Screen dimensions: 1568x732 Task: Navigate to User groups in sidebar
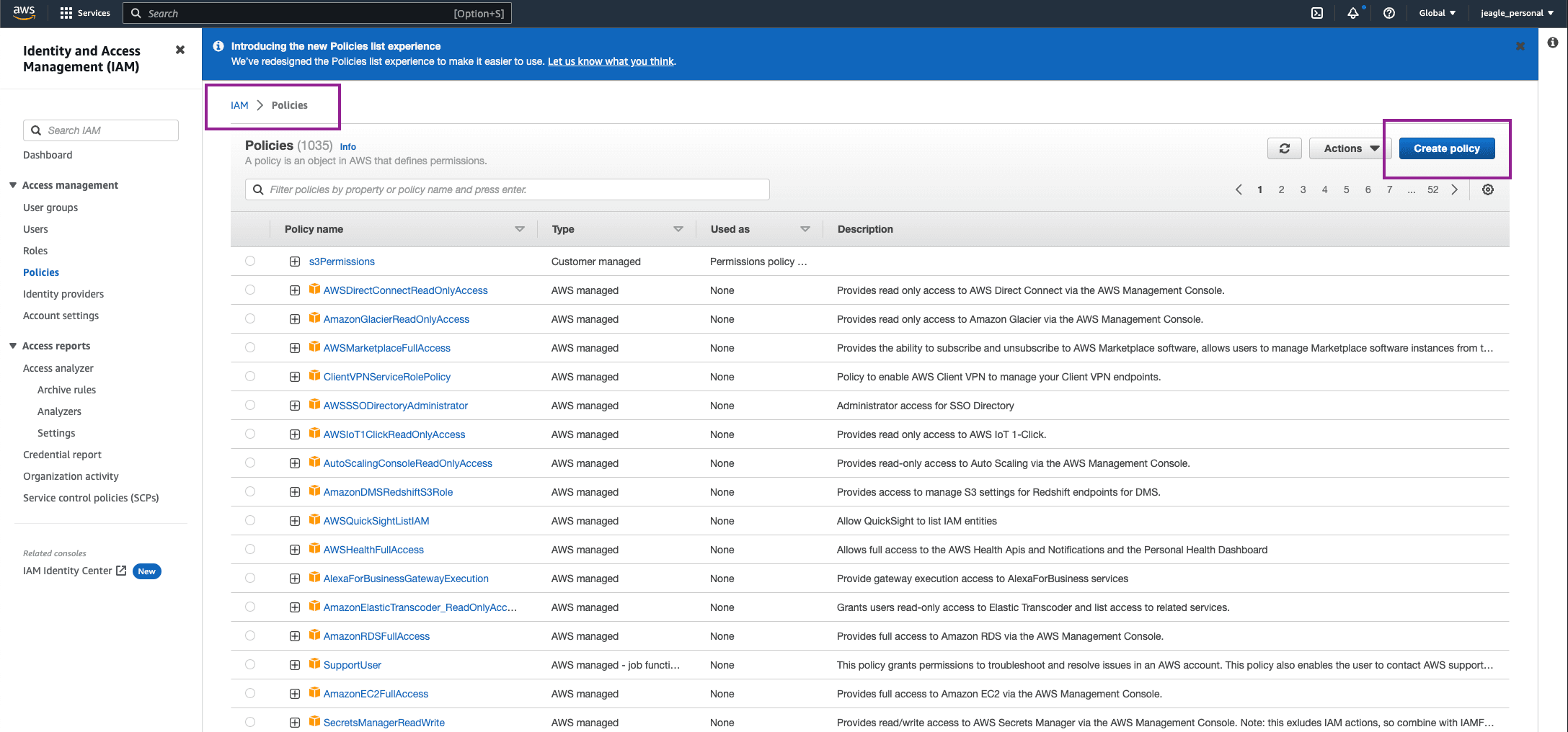50,207
